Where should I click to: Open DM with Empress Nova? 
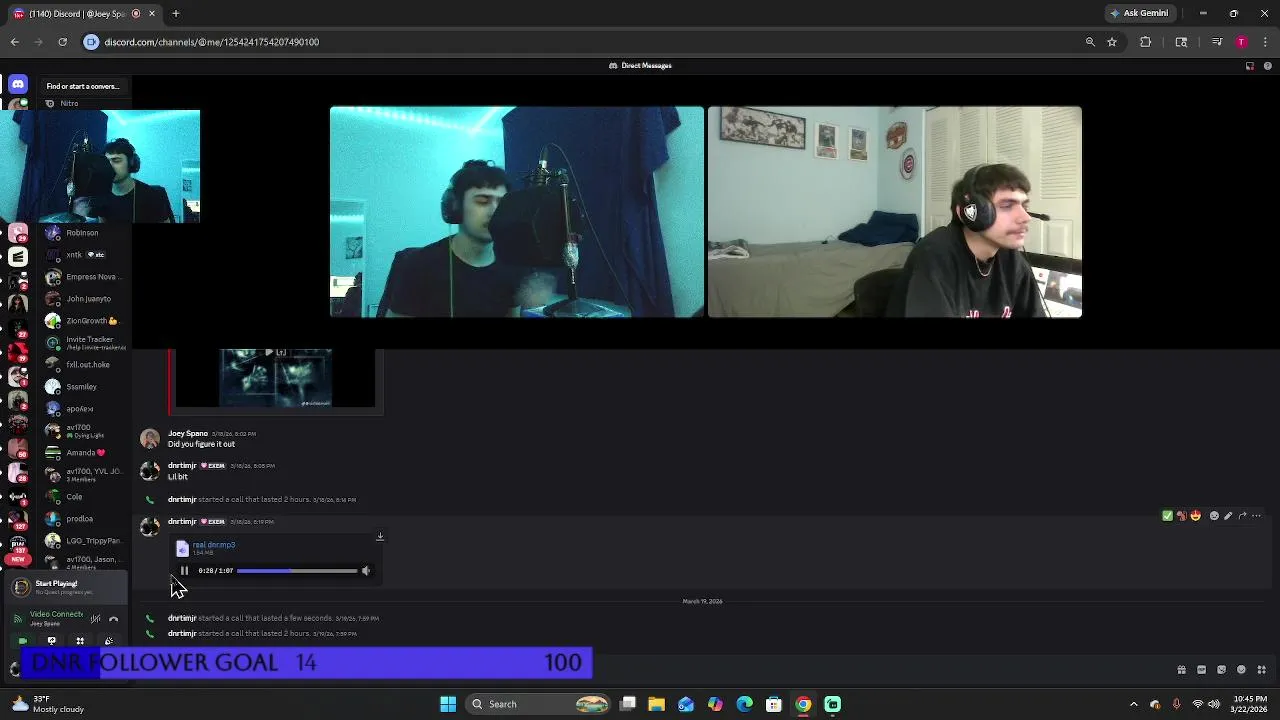84,277
